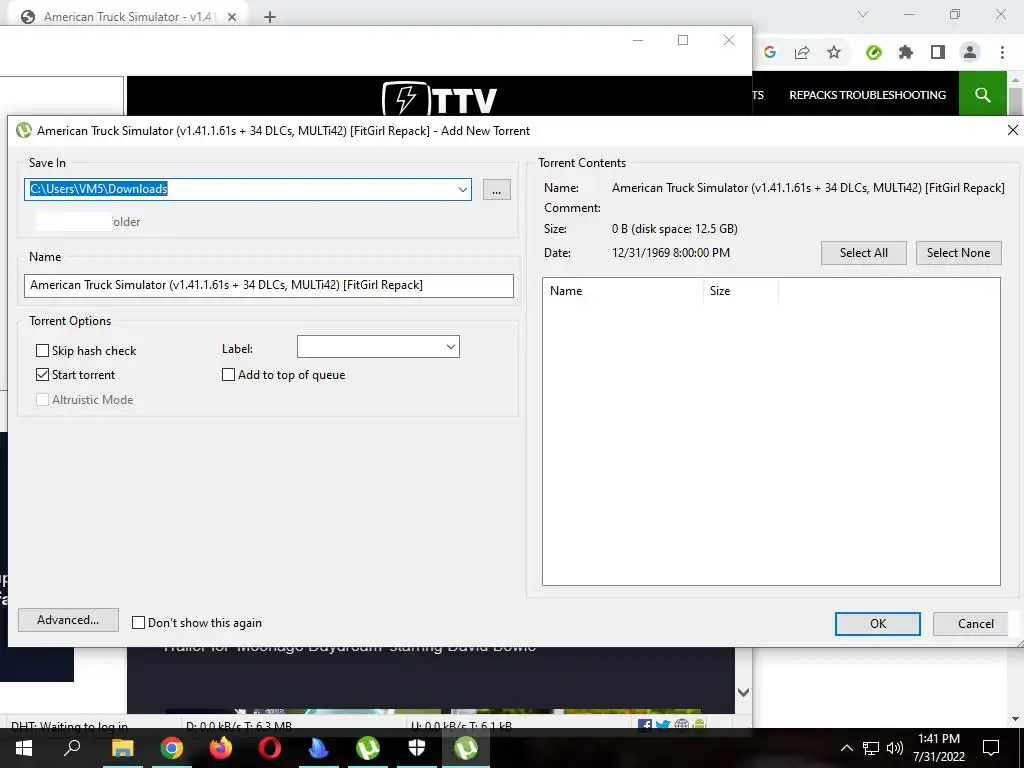Image resolution: width=1024 pixels, height=768 pixels.
Task: Click Select All files button
Action: point(863,253)
